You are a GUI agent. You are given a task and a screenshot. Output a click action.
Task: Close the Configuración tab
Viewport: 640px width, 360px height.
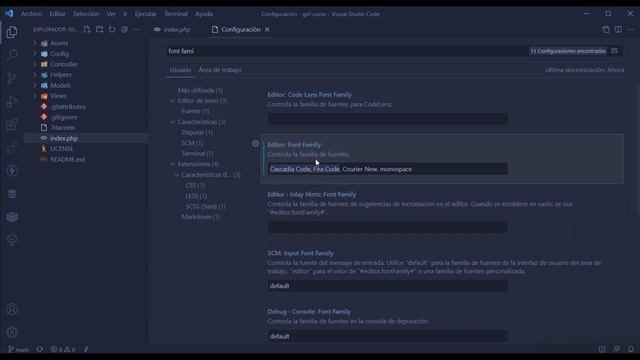coord(267,29)
